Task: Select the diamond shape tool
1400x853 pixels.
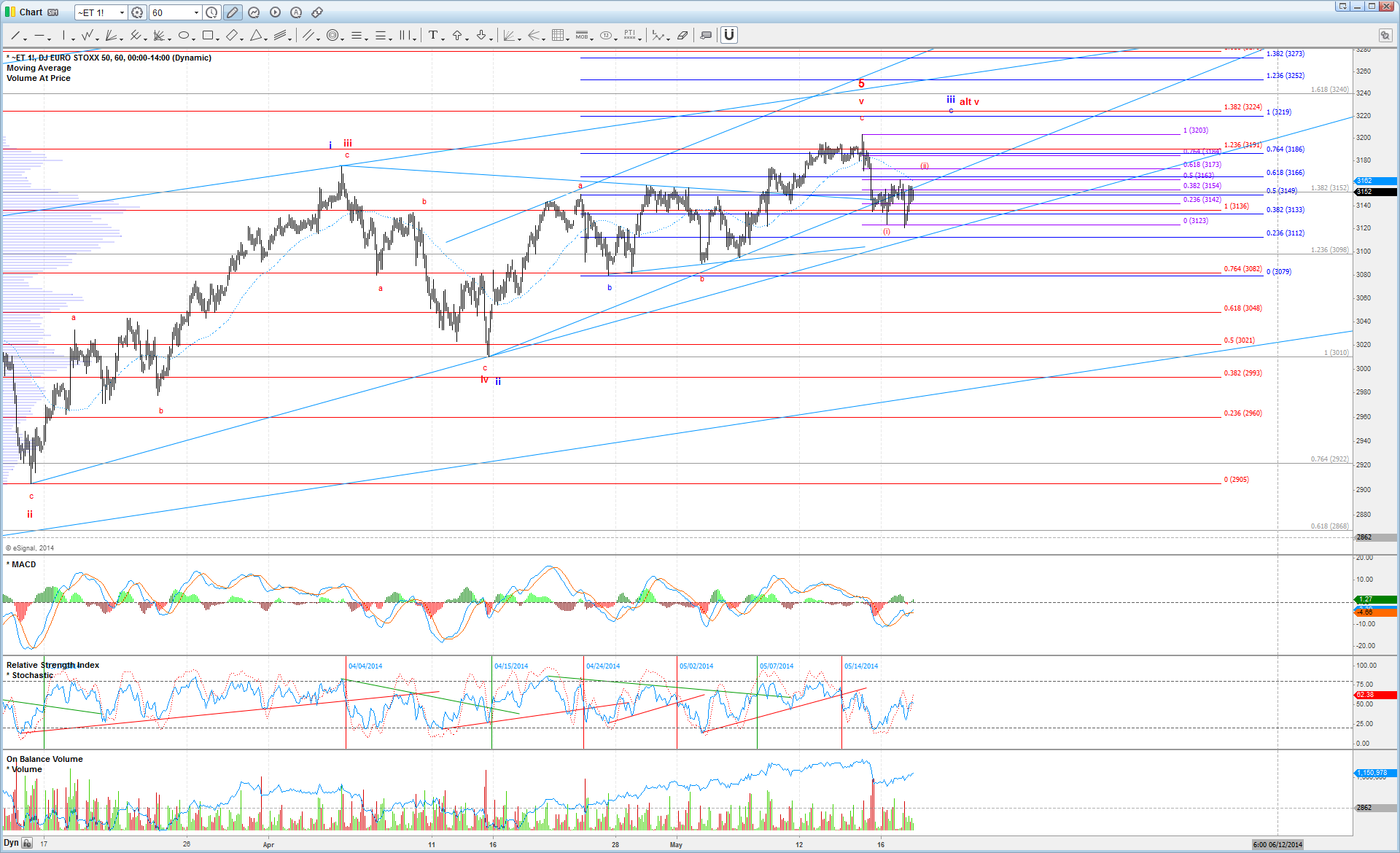Action: click(232, 35)
